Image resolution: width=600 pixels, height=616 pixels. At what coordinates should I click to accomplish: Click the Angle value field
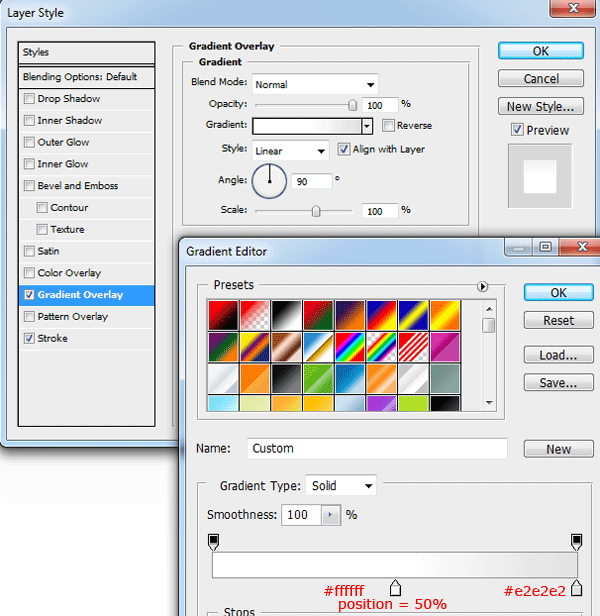[x=312, y=181]
